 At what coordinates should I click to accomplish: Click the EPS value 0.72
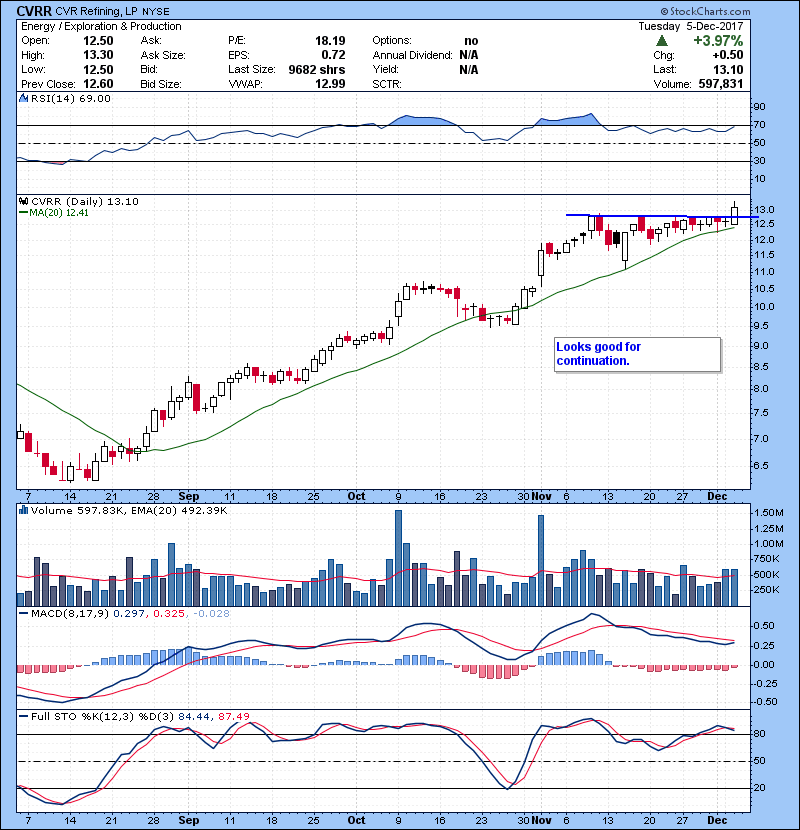[334, 55]
